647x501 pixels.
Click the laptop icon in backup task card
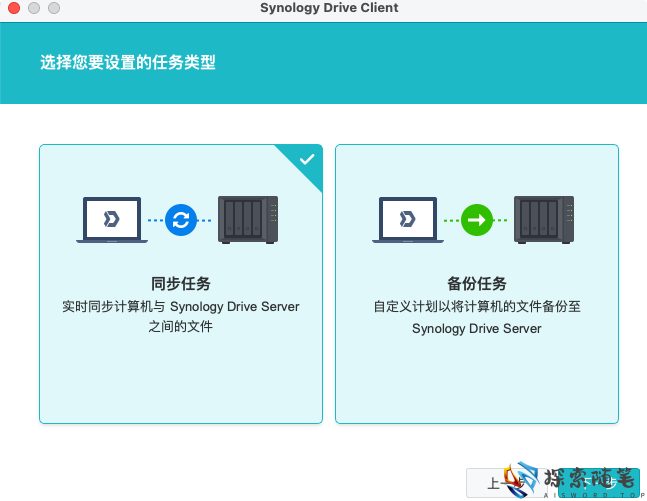(x=408, y=220)
